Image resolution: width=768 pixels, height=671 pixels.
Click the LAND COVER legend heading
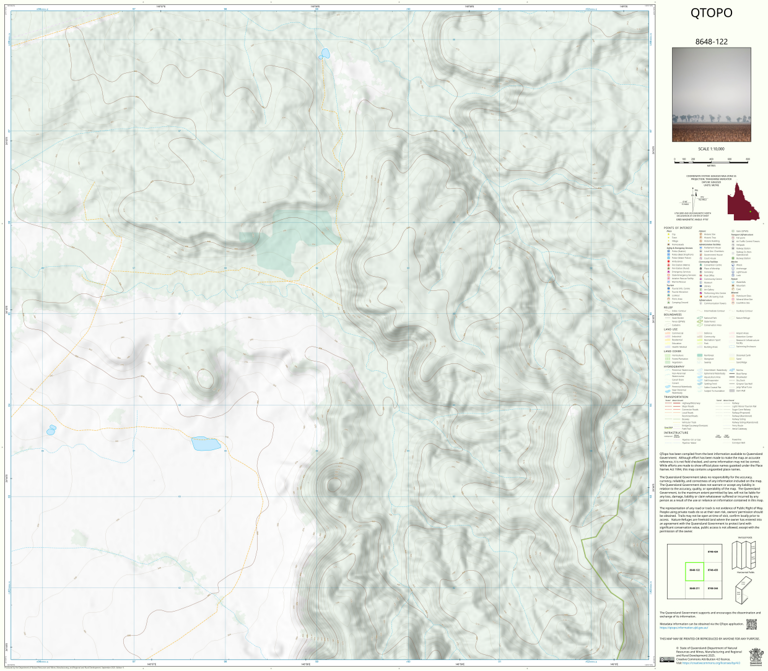[672, 351]
